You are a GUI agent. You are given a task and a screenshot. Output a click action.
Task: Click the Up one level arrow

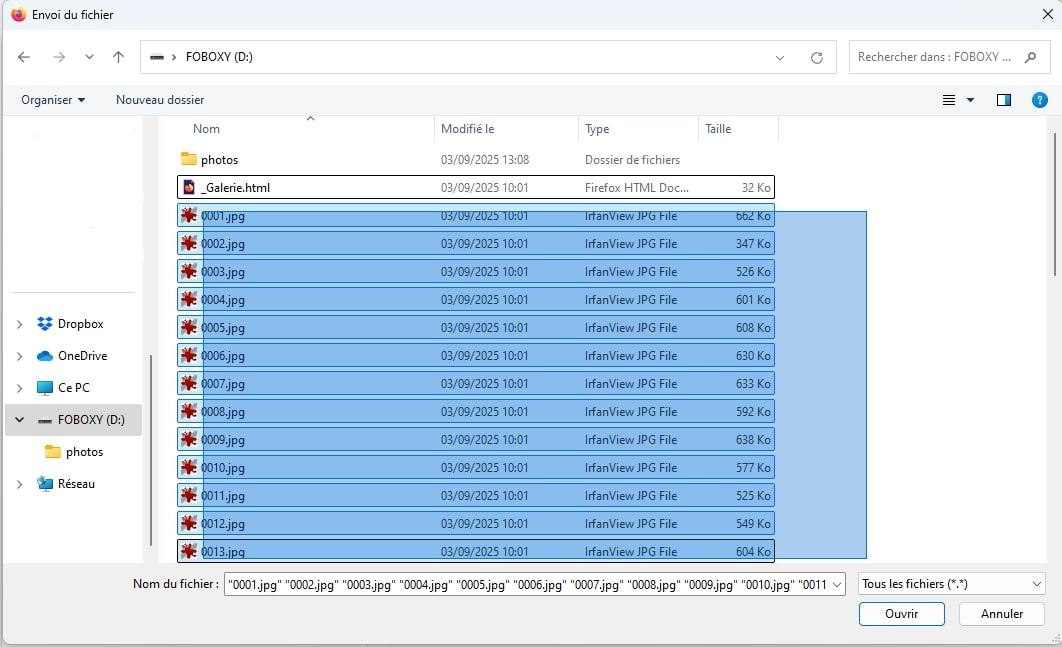pos(118,57)
